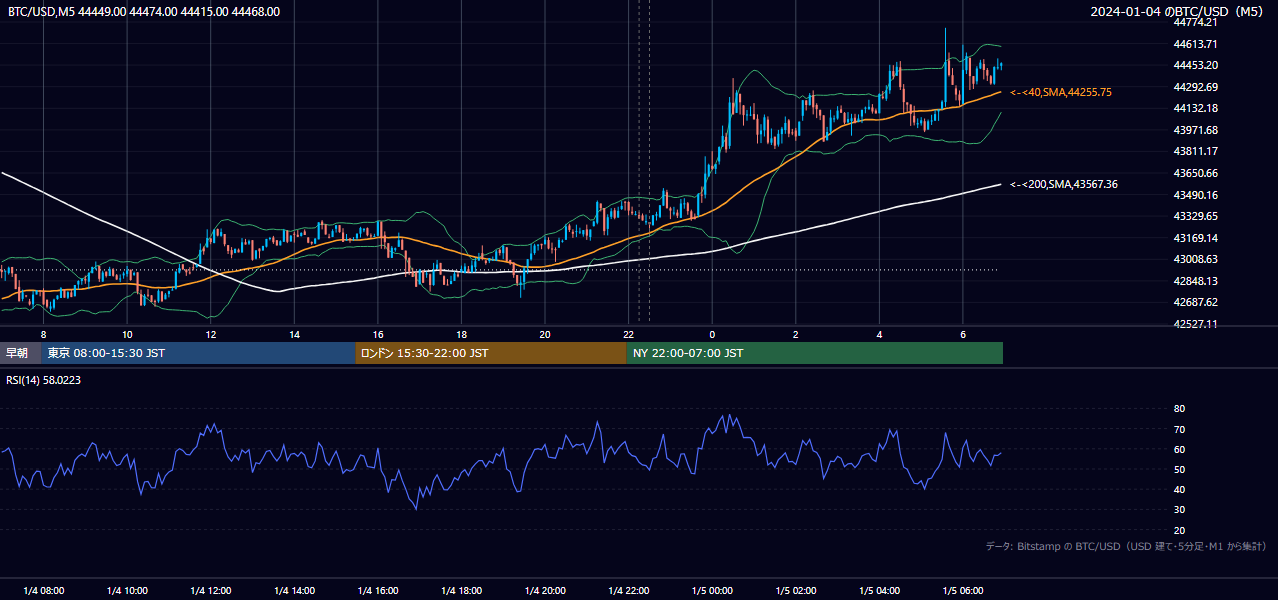1278x600 pixels.
Task: Click the Bitstamp data source note
Action: 1126,546
